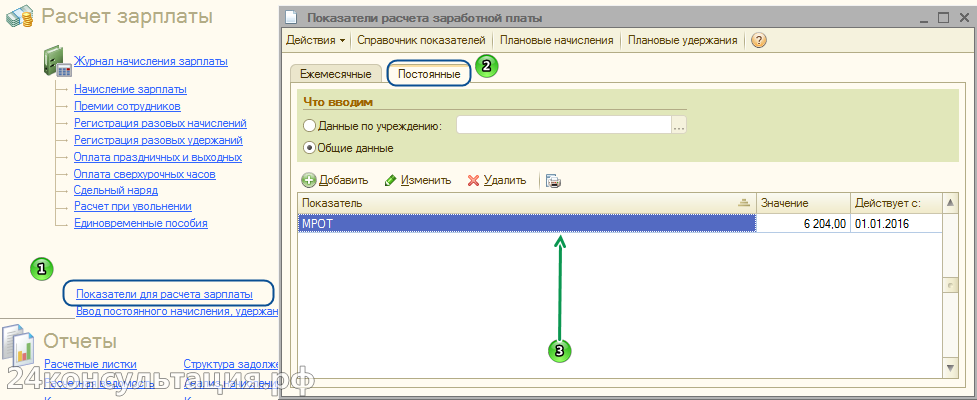
Task: Select the Общие данные radio button
Action: pyautogui.click(x=308, y=148)
